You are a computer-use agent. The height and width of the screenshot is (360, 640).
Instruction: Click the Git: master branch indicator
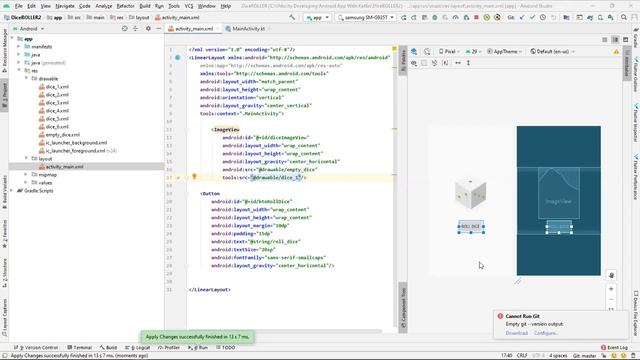point(585,356)
